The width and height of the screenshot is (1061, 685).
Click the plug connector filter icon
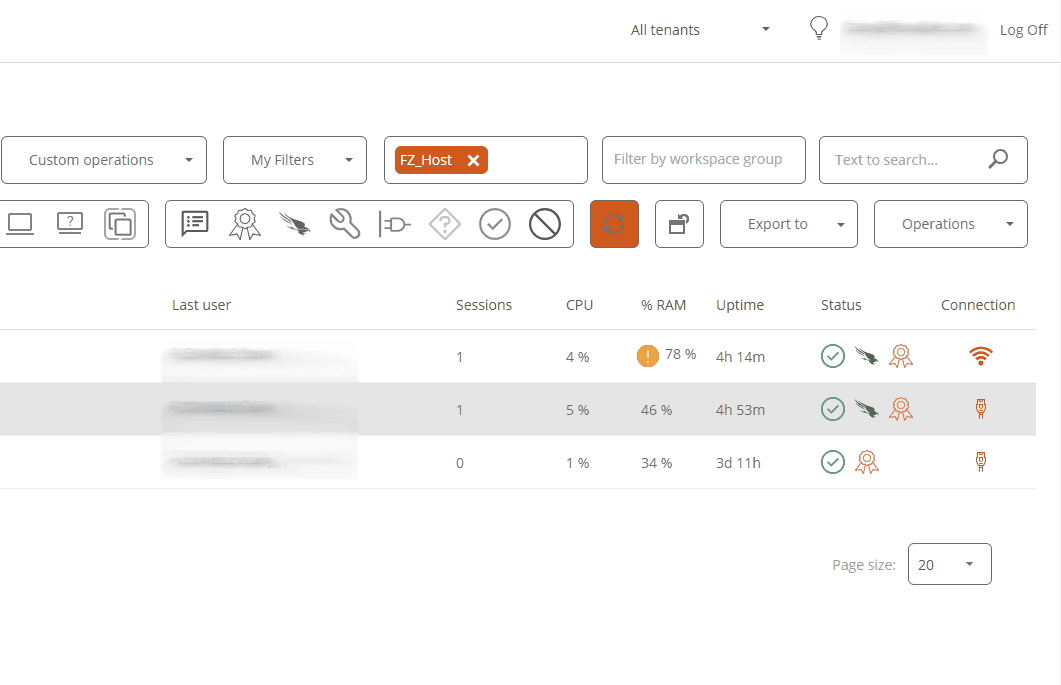(394, 224)
